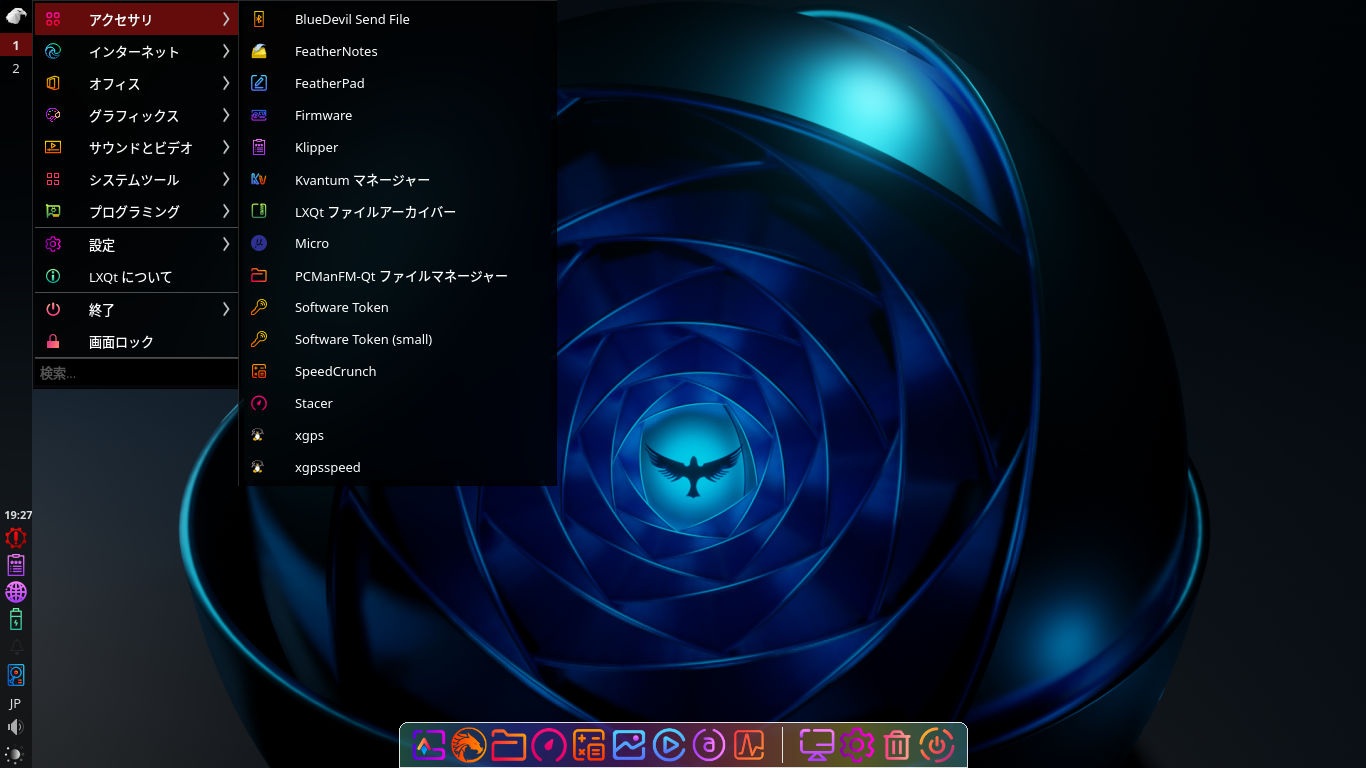
Task: Select the LXQt について menu entry
Action: [x=136, y=277]
